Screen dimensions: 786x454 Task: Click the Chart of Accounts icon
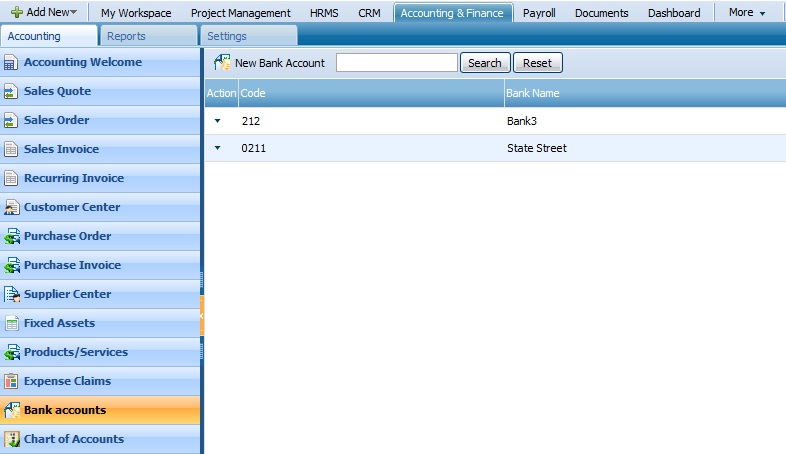pos(11,440)
